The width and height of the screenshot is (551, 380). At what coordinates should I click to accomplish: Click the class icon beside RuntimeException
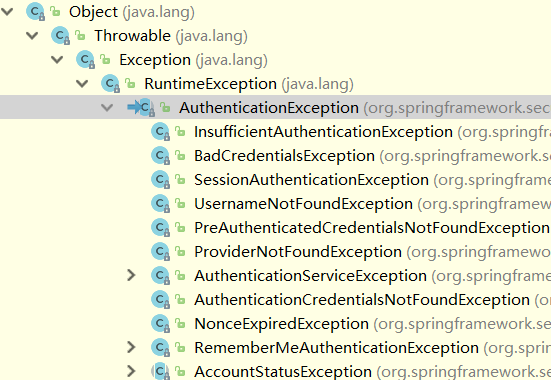pos(110,83)
